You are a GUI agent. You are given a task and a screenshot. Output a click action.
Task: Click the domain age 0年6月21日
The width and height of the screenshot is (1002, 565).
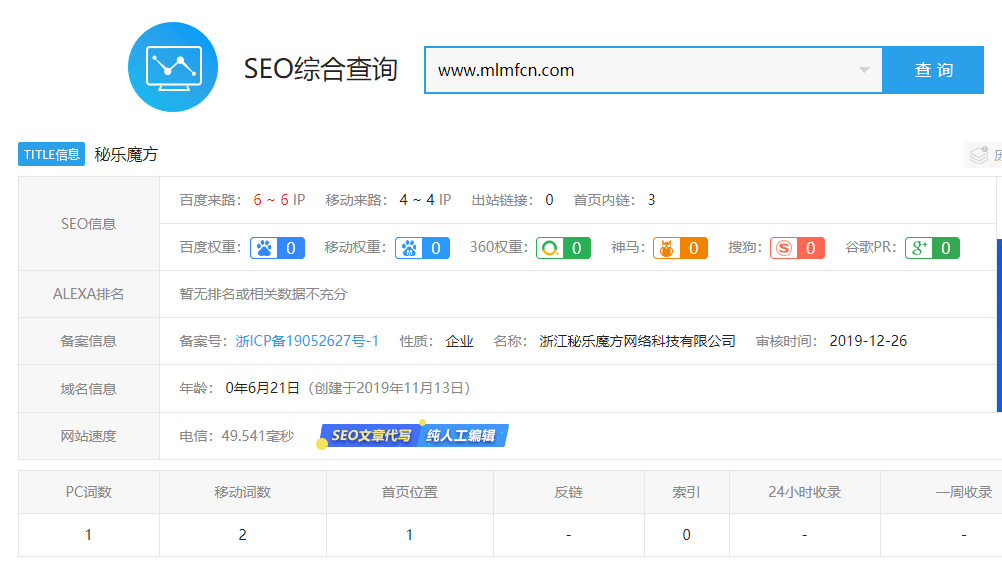(262, 388)
